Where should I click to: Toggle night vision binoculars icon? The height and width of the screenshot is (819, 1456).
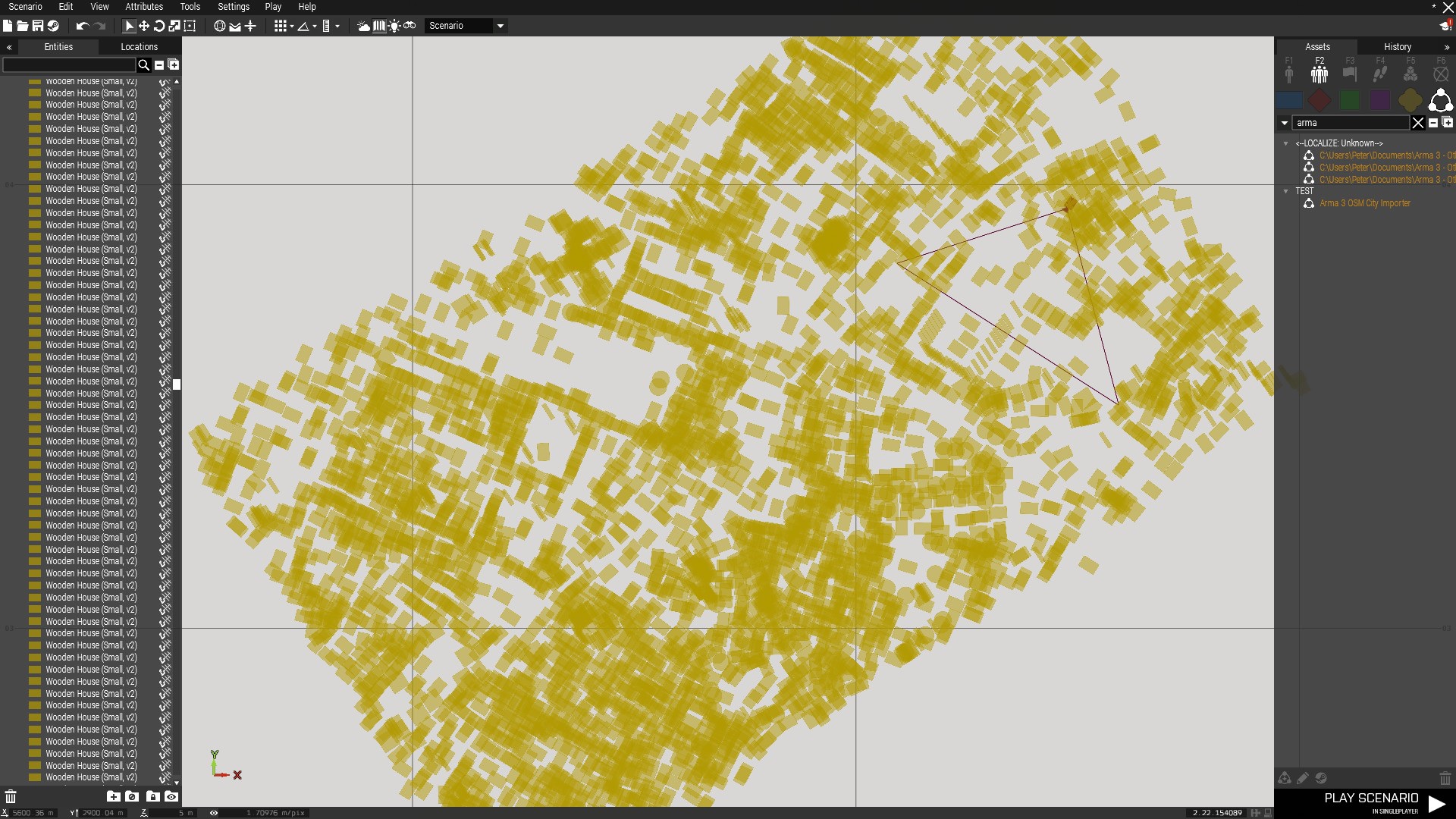pyautogui.click(x=409, y=26)
